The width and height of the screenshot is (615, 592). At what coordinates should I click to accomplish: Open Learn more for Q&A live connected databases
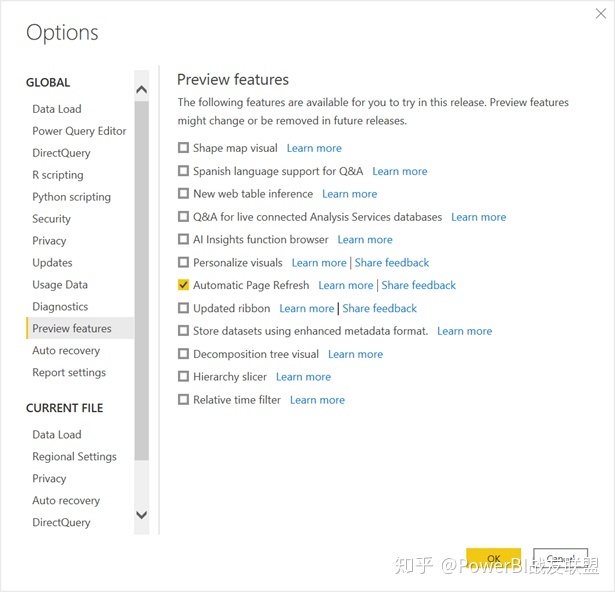click(479, 217)
